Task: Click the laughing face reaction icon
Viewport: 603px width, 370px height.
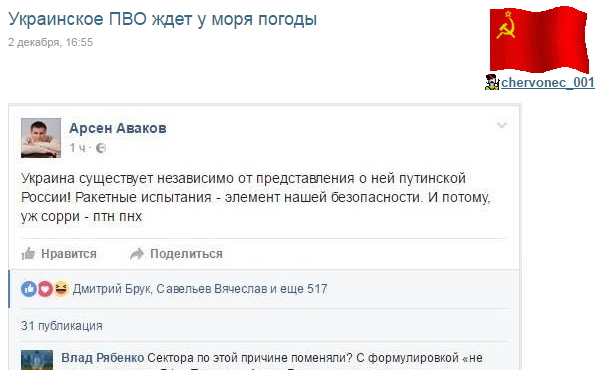Action: (61, 289)
